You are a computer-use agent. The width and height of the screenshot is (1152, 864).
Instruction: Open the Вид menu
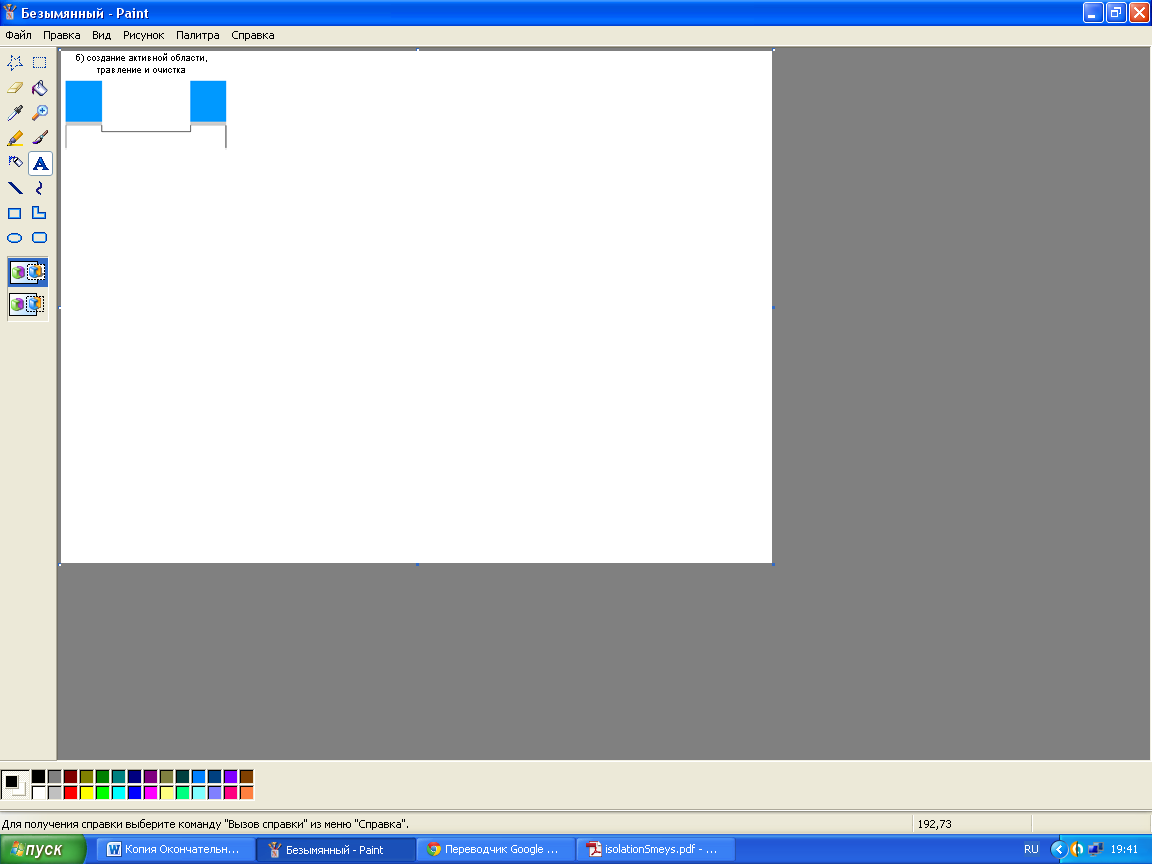(101, 35)
